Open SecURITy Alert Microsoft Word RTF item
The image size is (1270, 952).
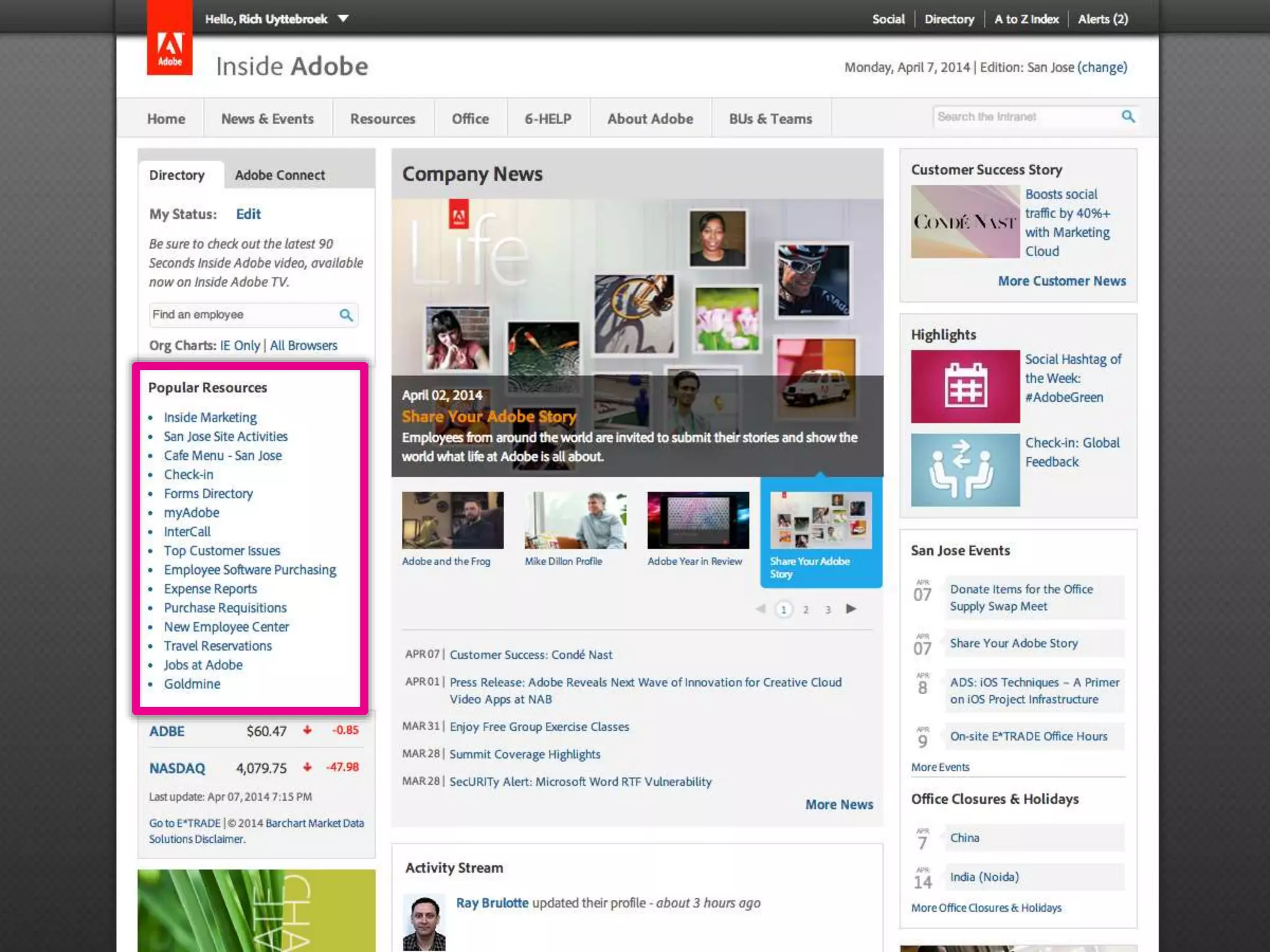[x=580, y=782]
